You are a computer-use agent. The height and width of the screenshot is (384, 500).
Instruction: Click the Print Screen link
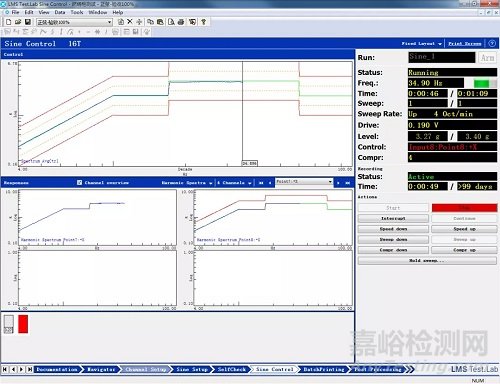point(465,44)
